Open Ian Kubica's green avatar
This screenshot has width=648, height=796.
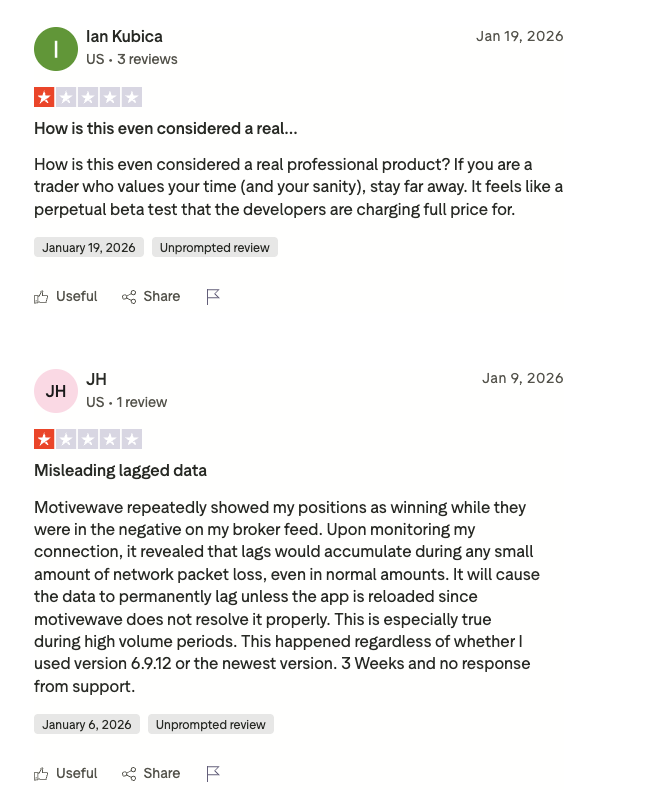(56, 49)
